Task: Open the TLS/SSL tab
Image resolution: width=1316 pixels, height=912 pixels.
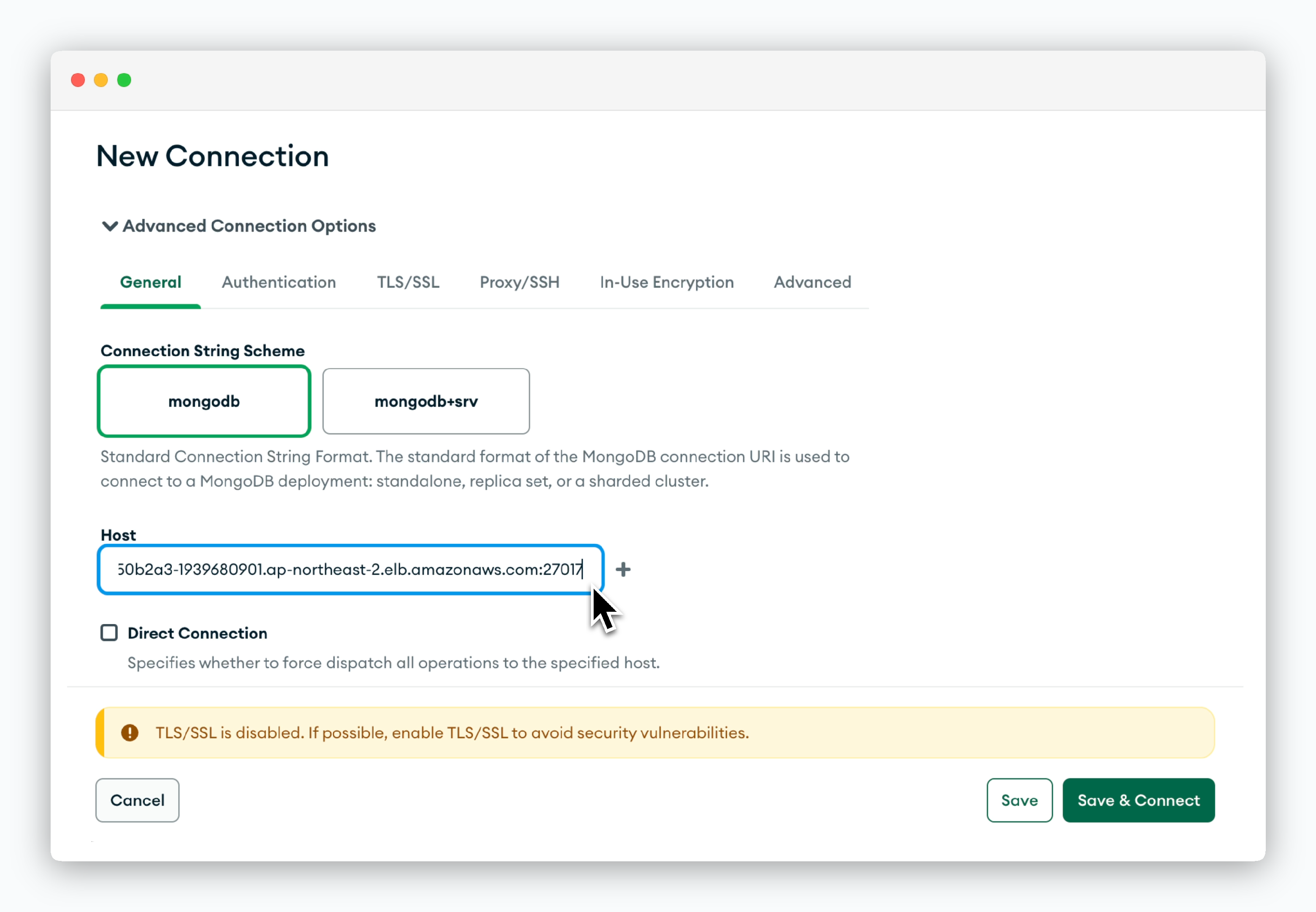Action: click(x=408, y=282)
